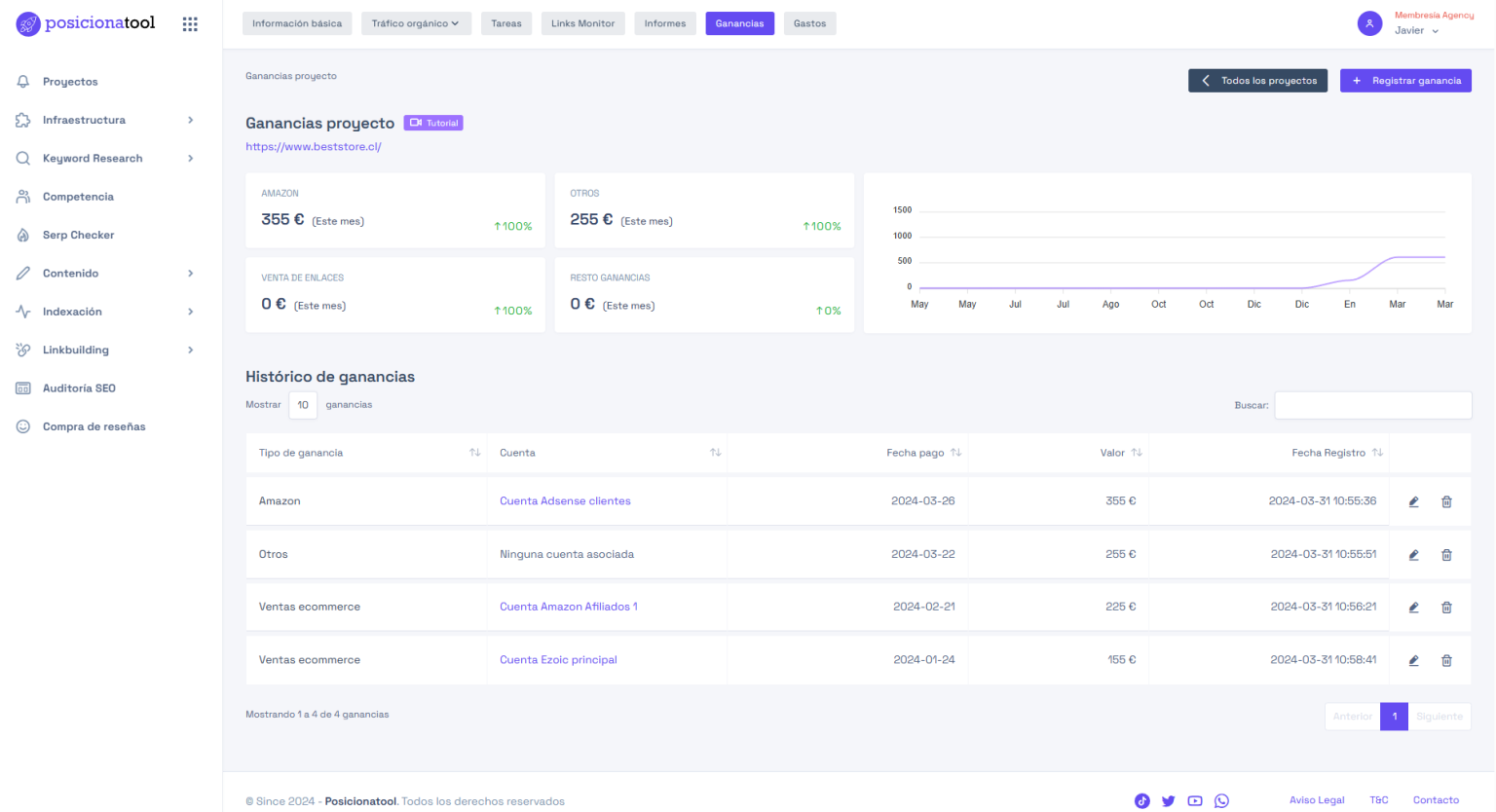Switch to the Links Monitor tab

582,23
